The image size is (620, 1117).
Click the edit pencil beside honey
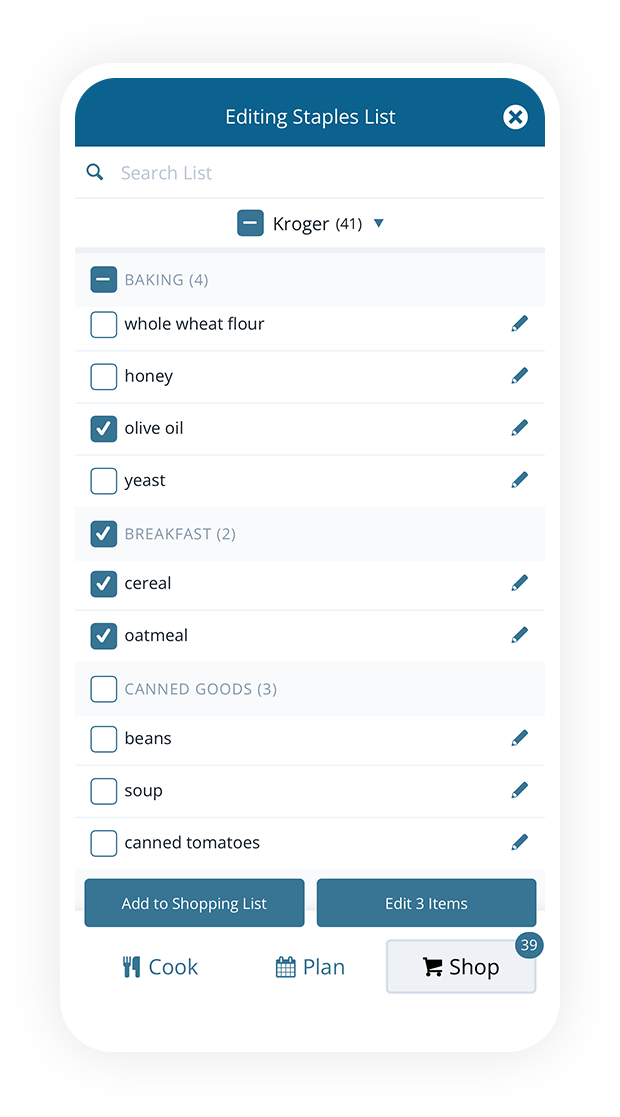click(520, 375)
